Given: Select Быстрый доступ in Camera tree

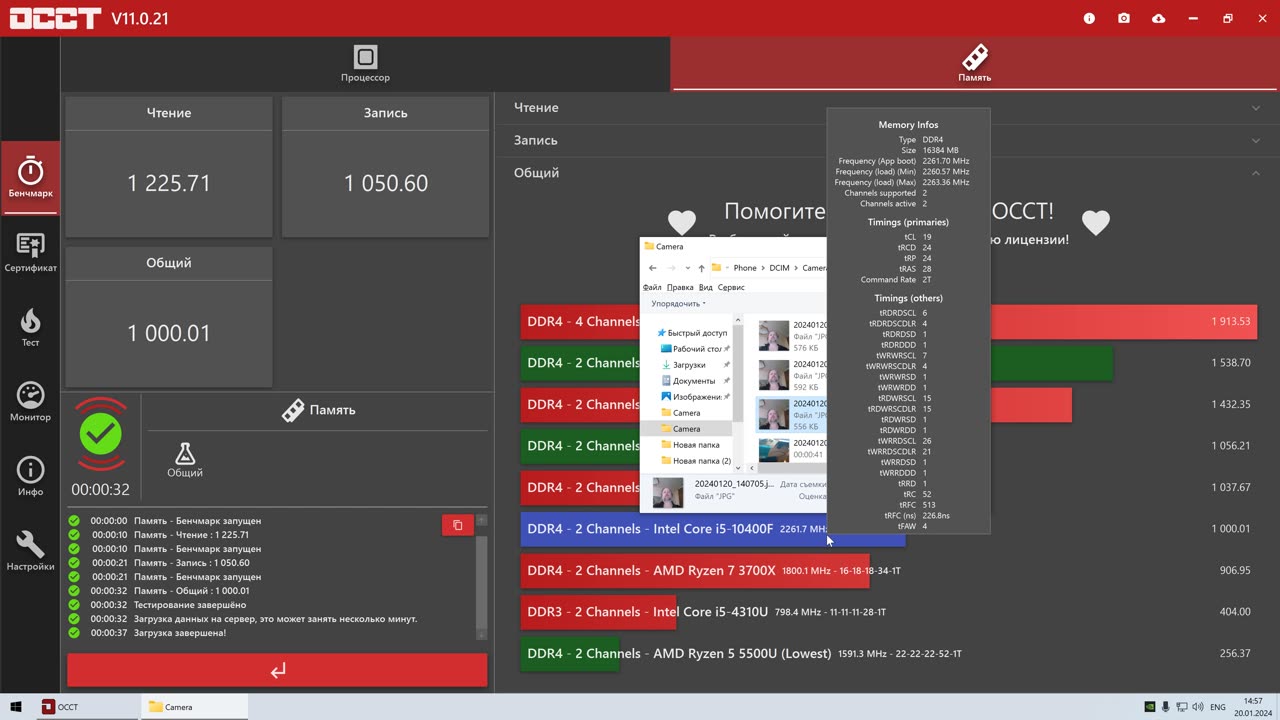Looking at the screenshot, I should click(x=691, y=333).
